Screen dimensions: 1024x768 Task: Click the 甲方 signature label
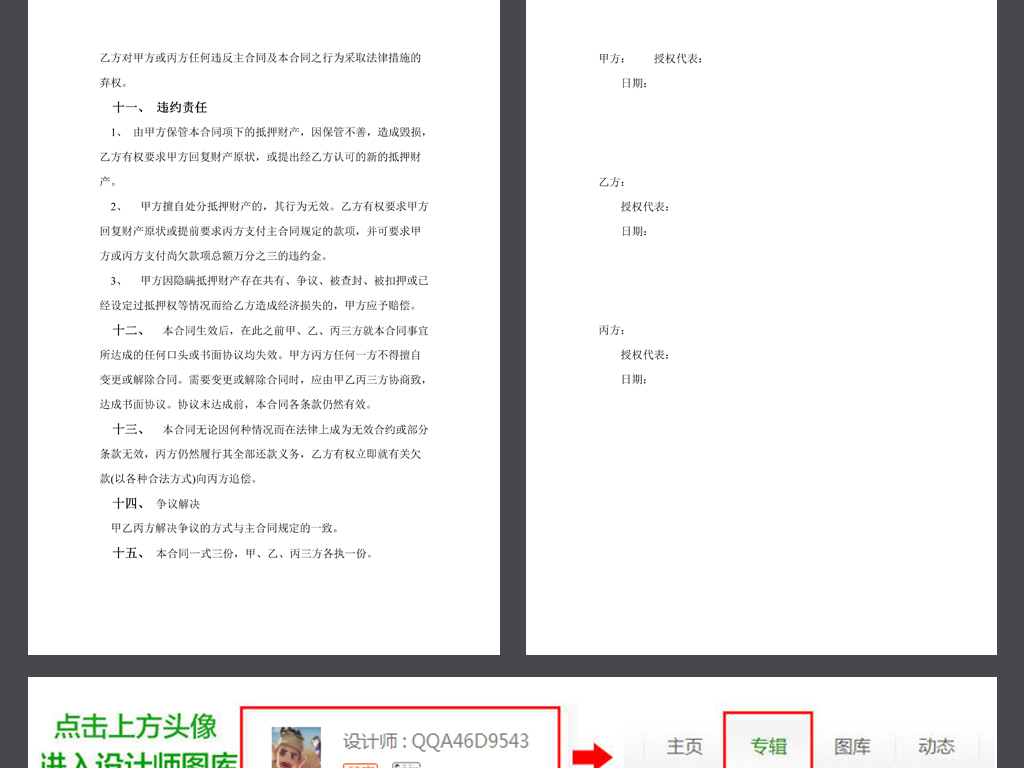tap(611, 58)
